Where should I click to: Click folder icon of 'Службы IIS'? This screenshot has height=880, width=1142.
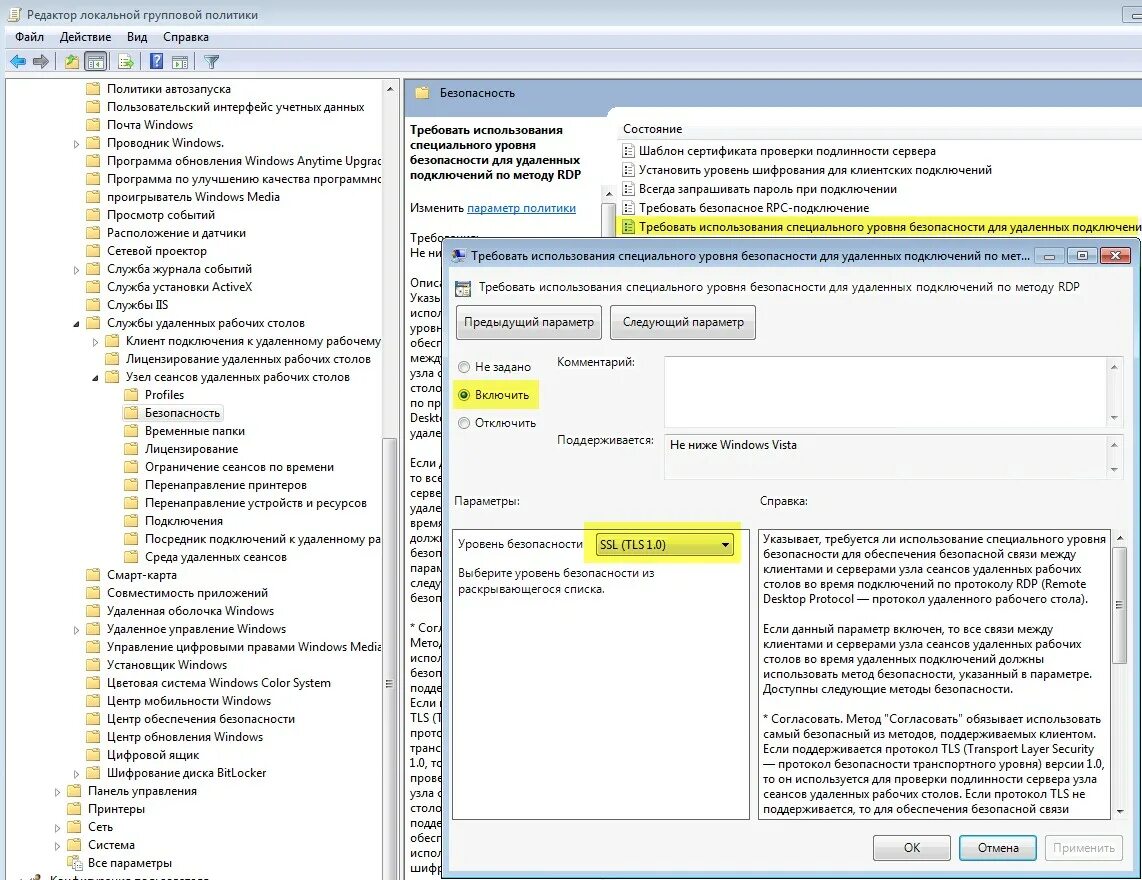[x=92, y=305]
